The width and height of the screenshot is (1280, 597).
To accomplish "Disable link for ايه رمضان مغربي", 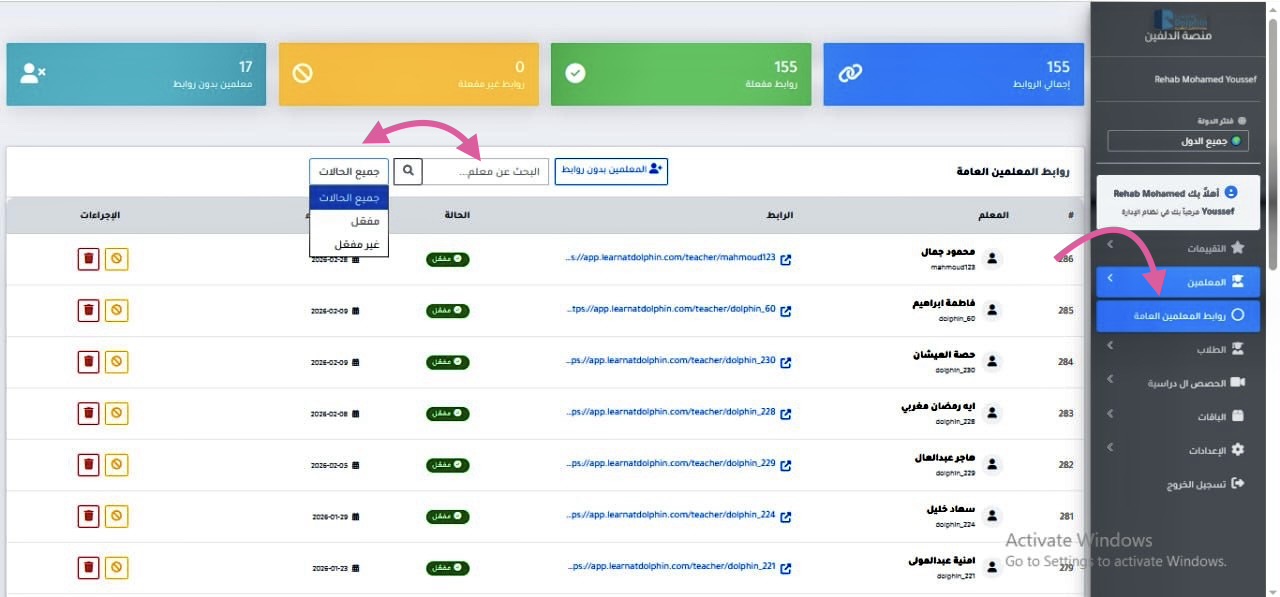I will coord(117,413).
